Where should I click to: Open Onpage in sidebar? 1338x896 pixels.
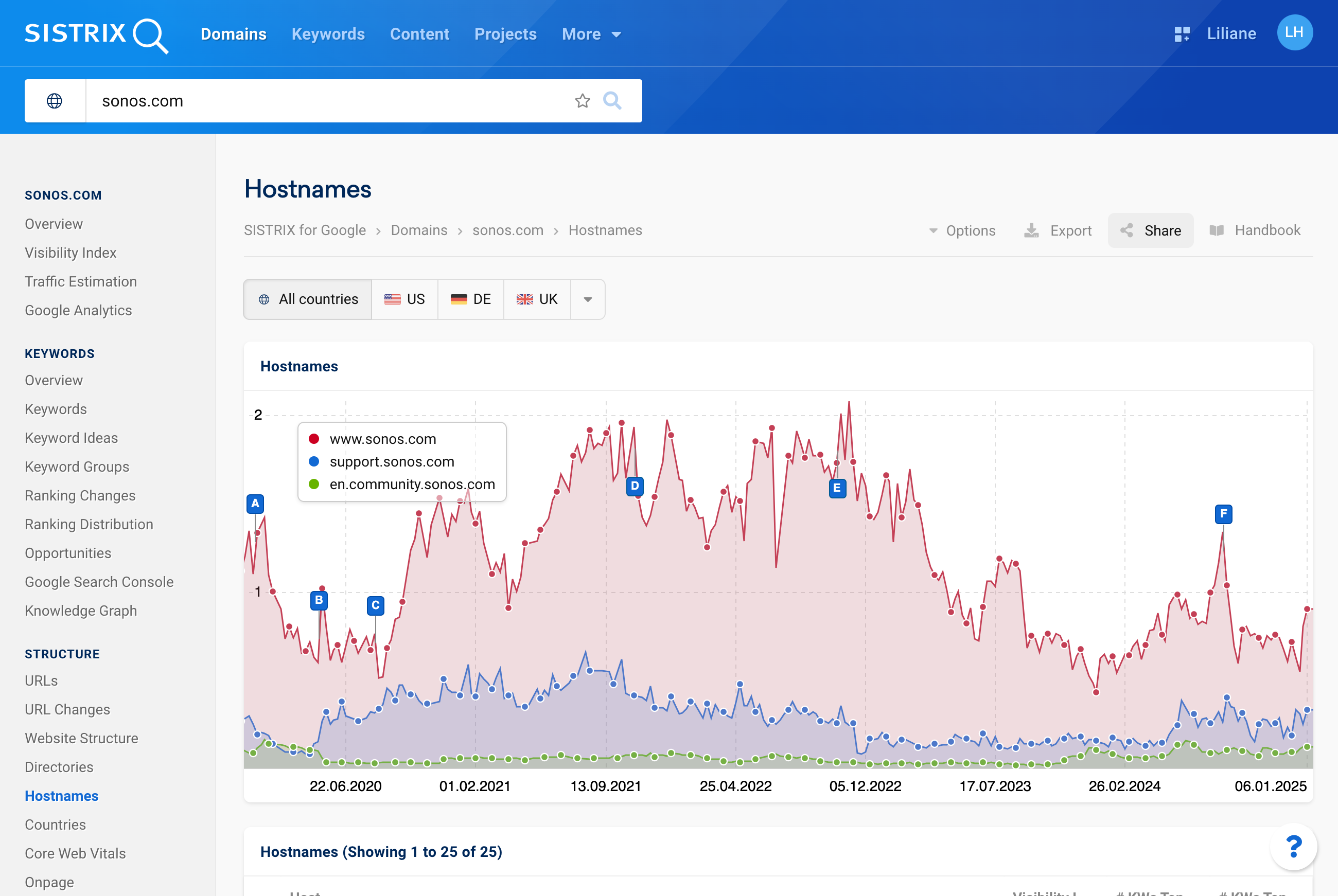point(49,882)
